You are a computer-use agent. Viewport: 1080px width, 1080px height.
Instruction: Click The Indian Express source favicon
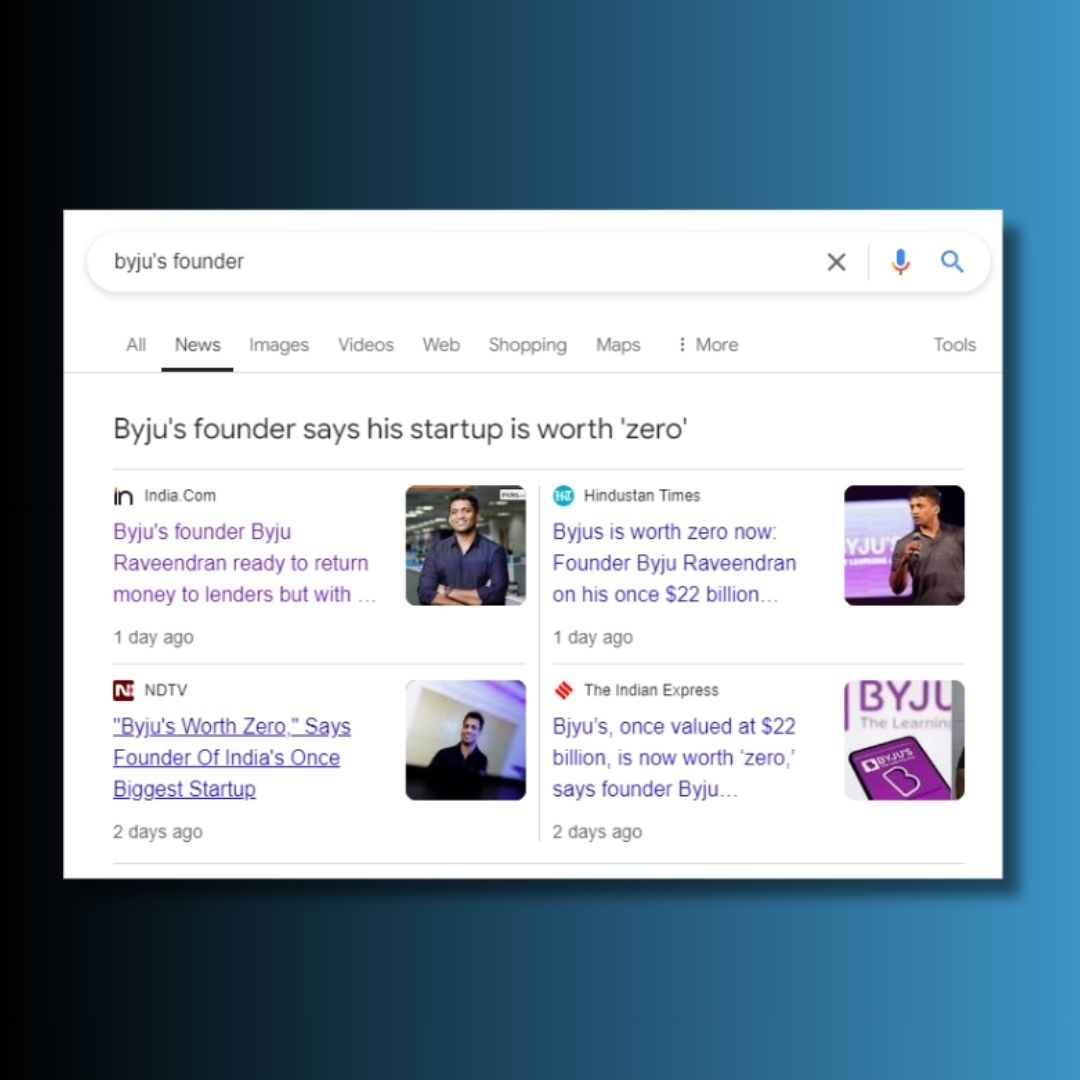pos(564,690)
